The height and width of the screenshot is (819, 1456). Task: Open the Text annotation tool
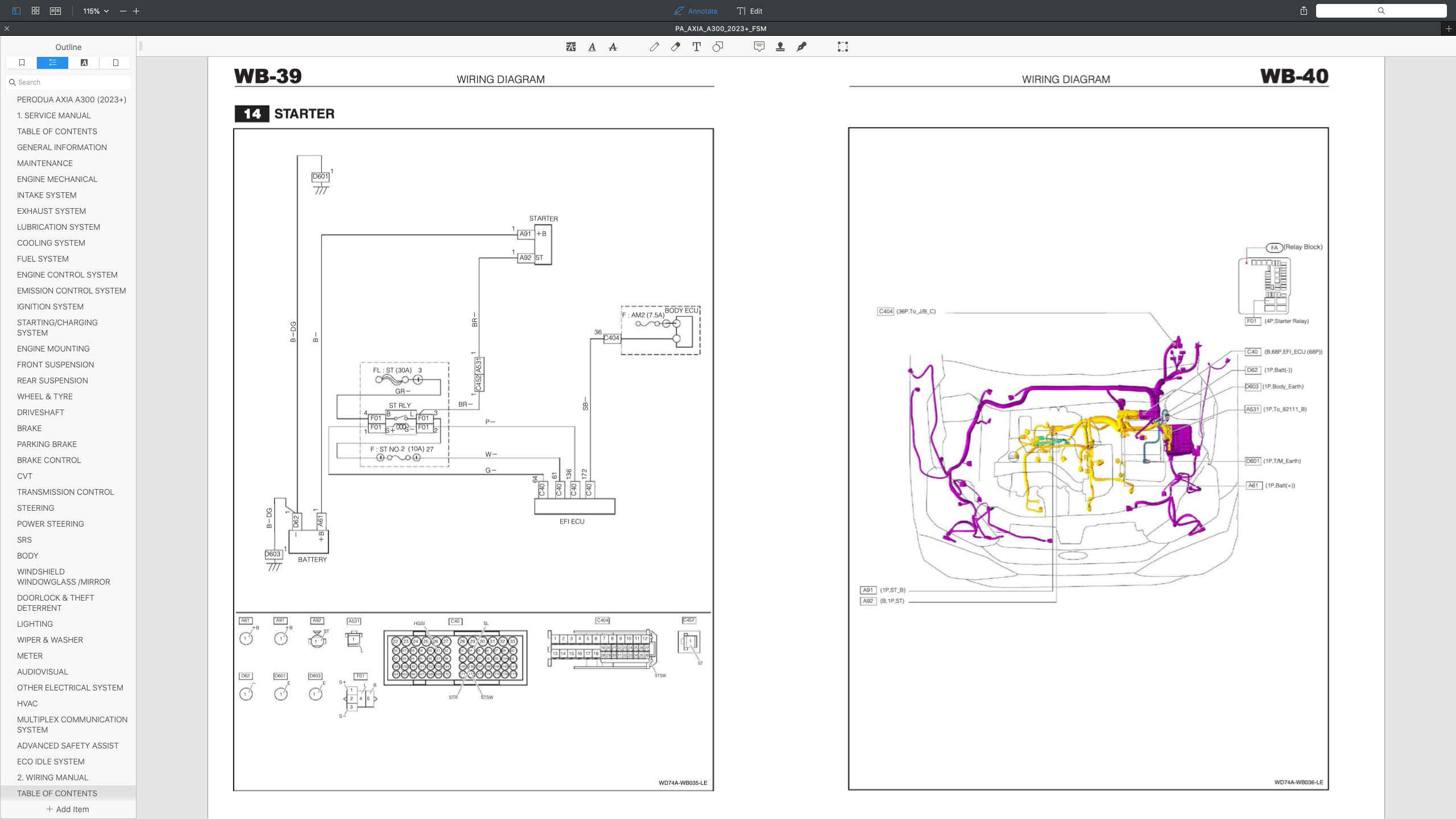point(696,47)
